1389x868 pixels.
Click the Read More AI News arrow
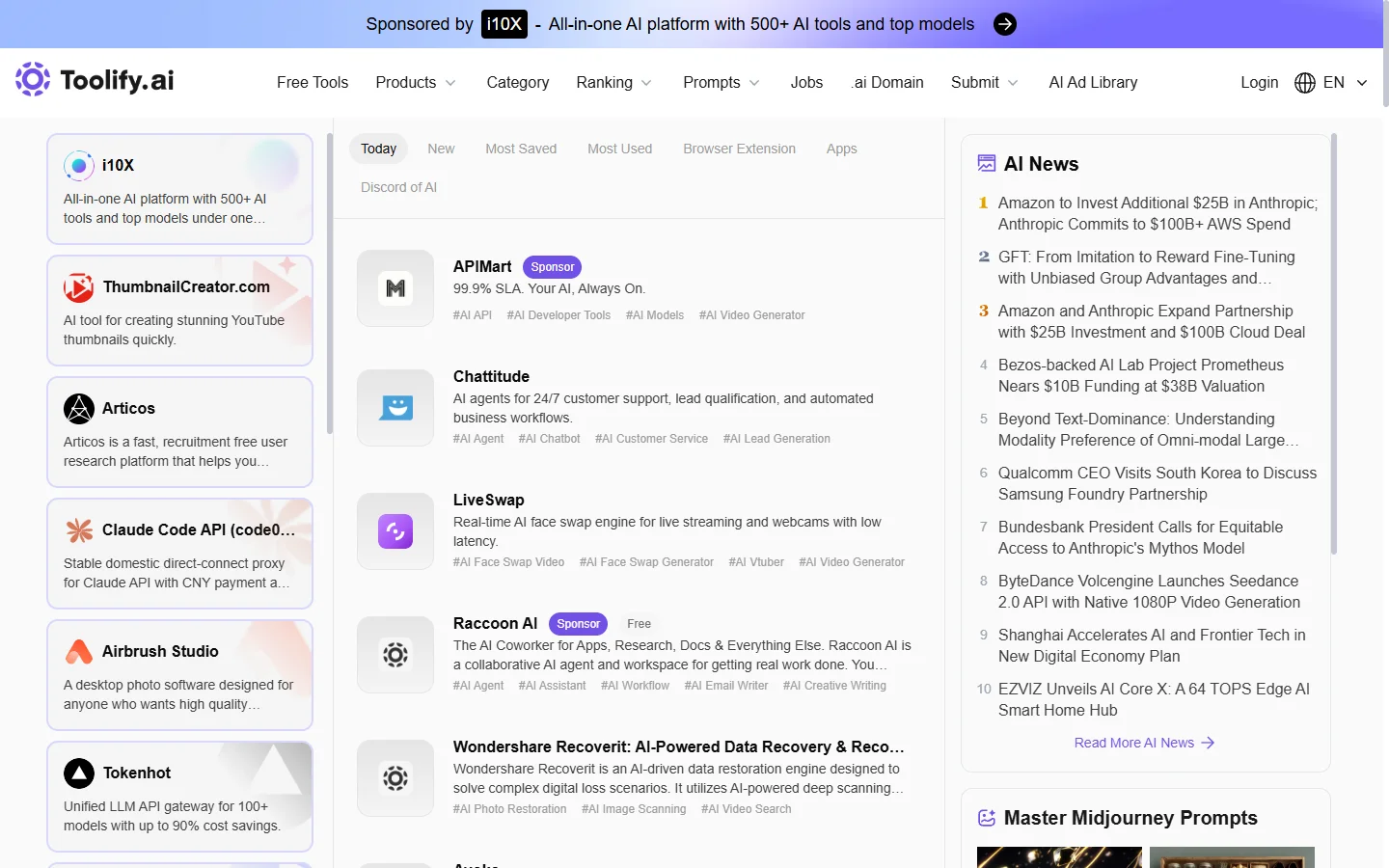1208,743
